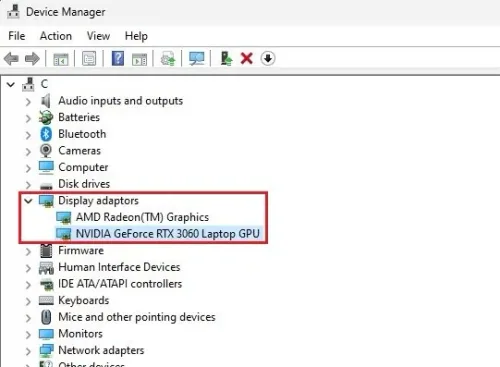Expand the Cameras category
This screenshot has width=500, height=367.
pyautogui.click(x=28, y=151)
